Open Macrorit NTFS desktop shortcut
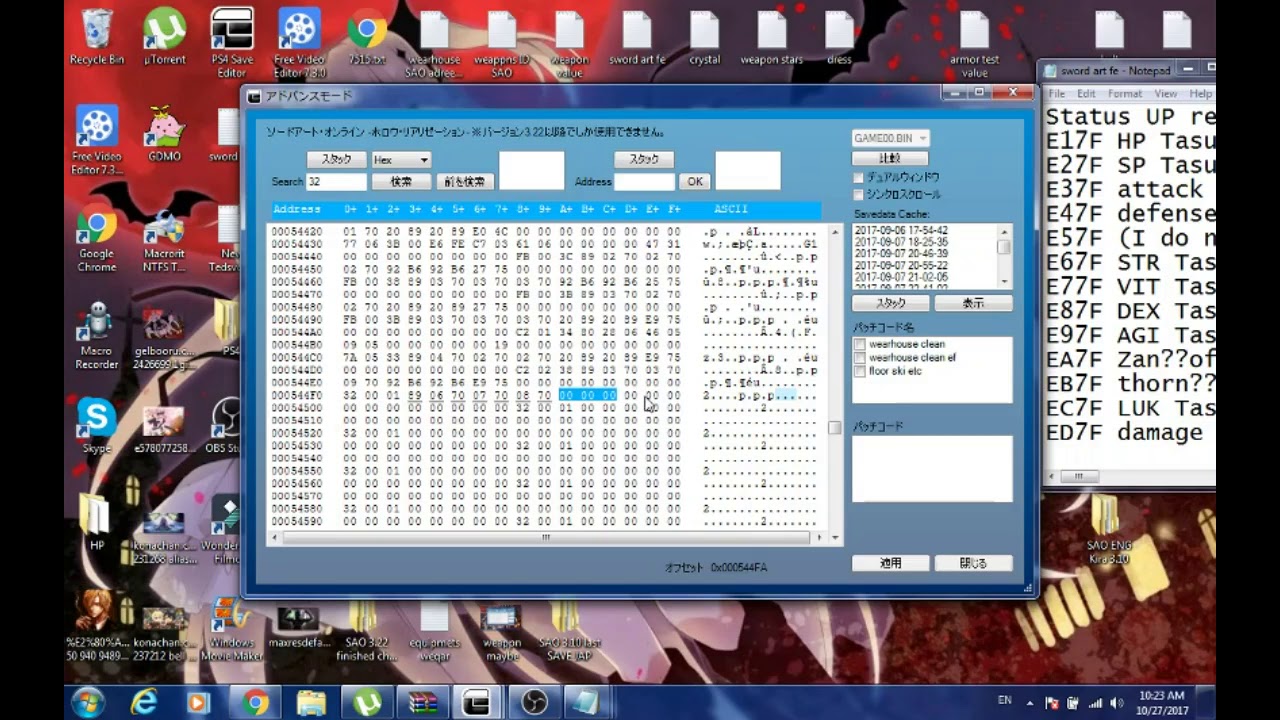Image resolution: width=1280 pixels, height=720 pixels. 164,240
